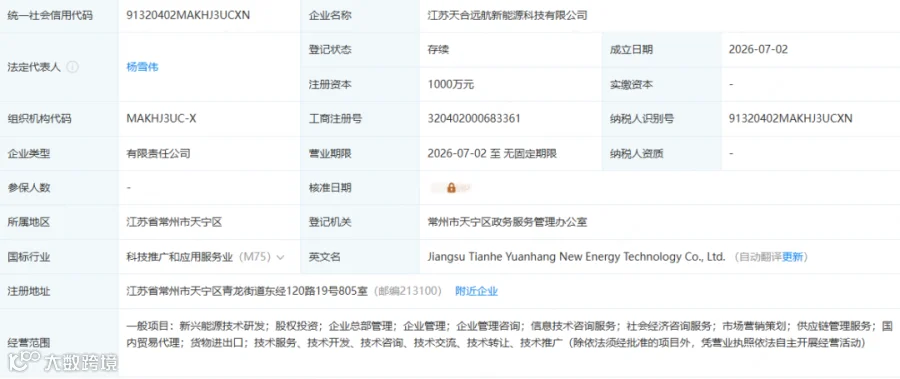The image size is (900, 379).
Task: Click the 有限责任公司 enterprise type value
Action: coord(158,153)
